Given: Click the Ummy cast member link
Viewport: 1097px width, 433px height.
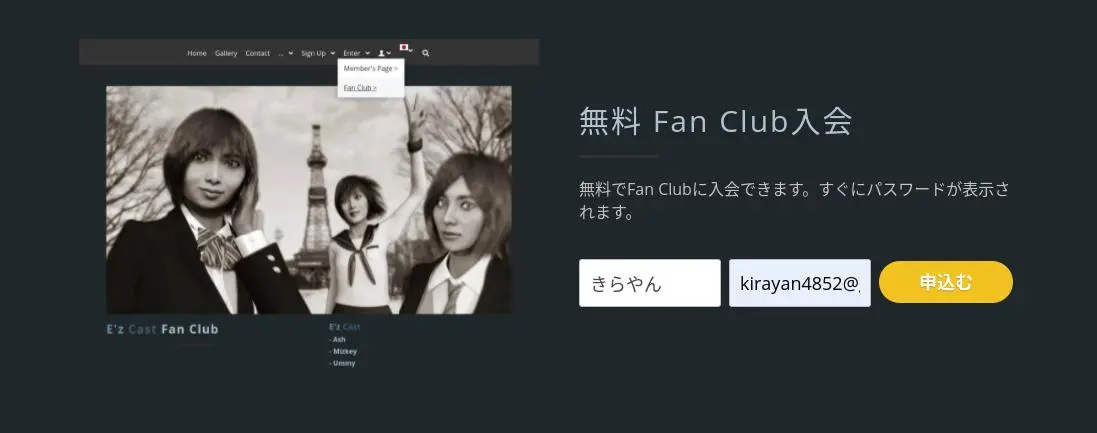Looking at the screenshot, I should (342, 363).
